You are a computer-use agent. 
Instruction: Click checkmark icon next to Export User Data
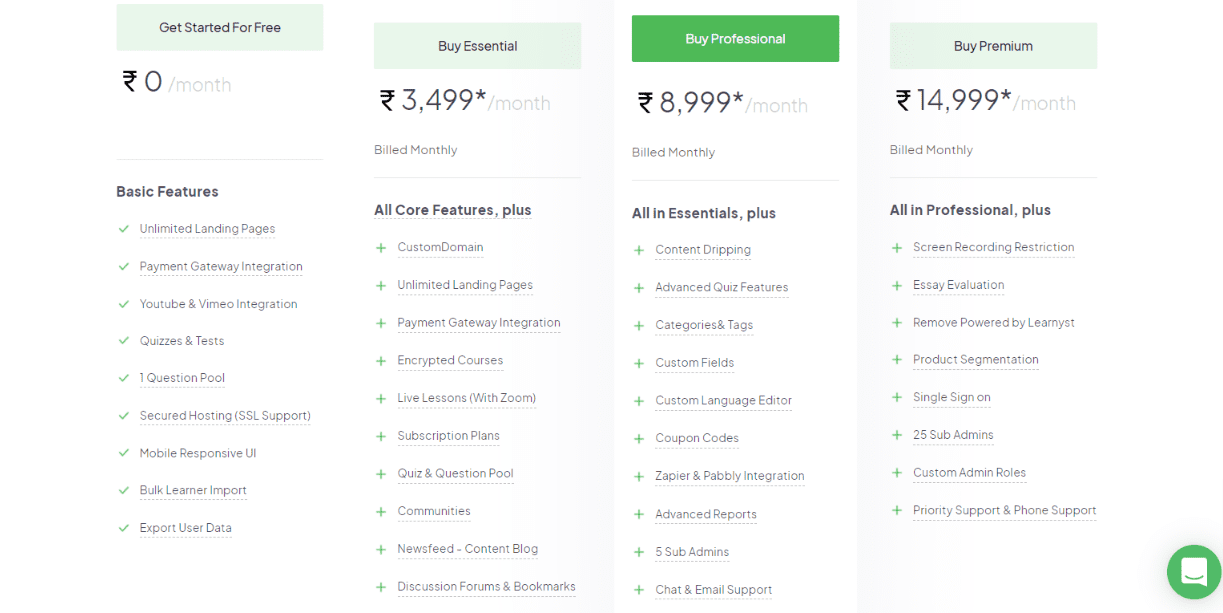coord(124,528)
